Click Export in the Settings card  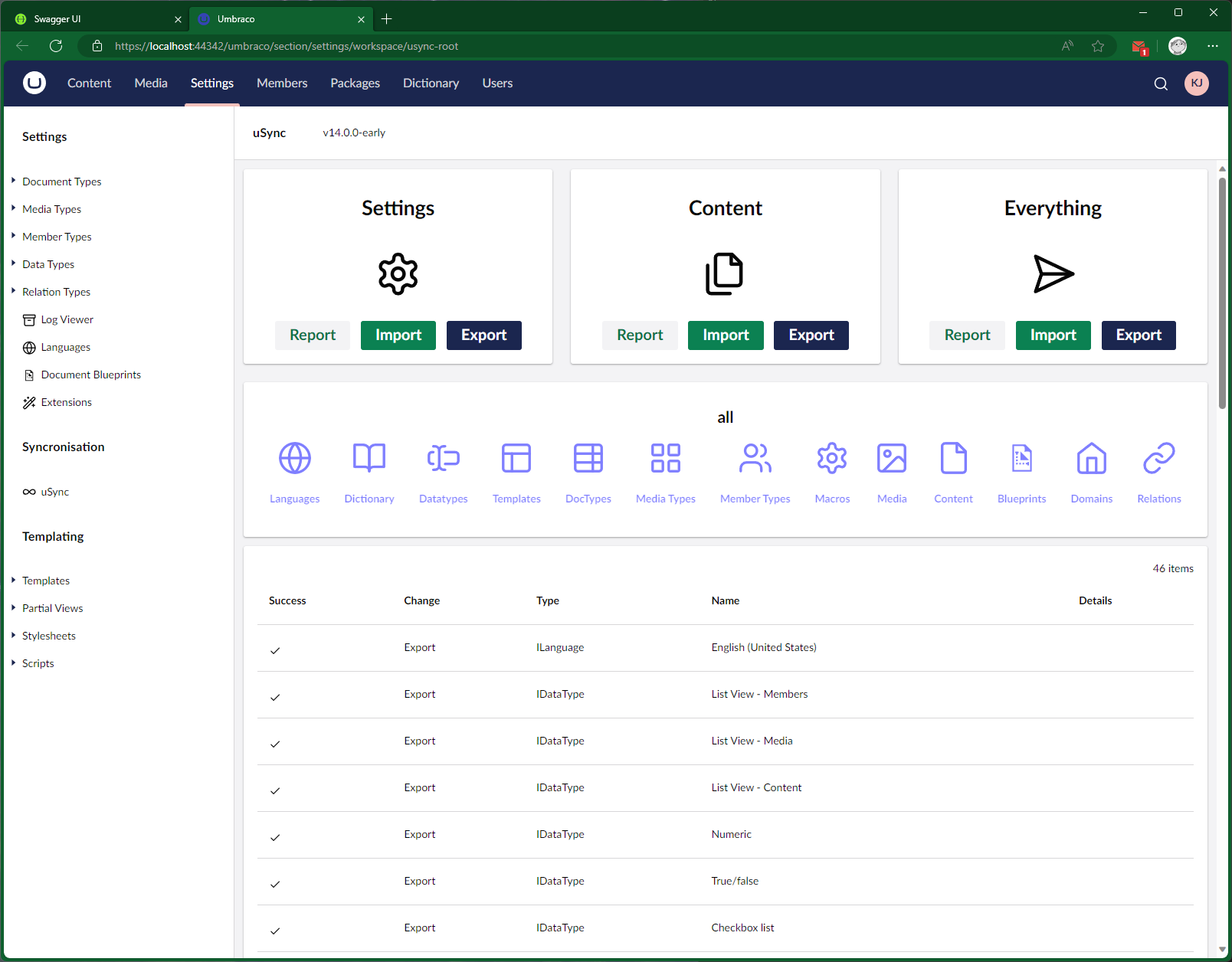point(484,335)
